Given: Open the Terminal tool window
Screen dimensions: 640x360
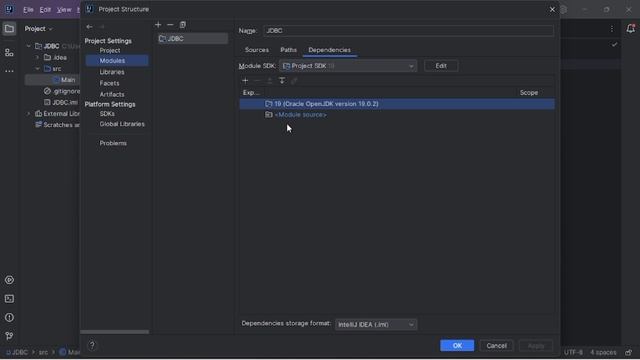Looking at the screenshot, I should point(9,299).
